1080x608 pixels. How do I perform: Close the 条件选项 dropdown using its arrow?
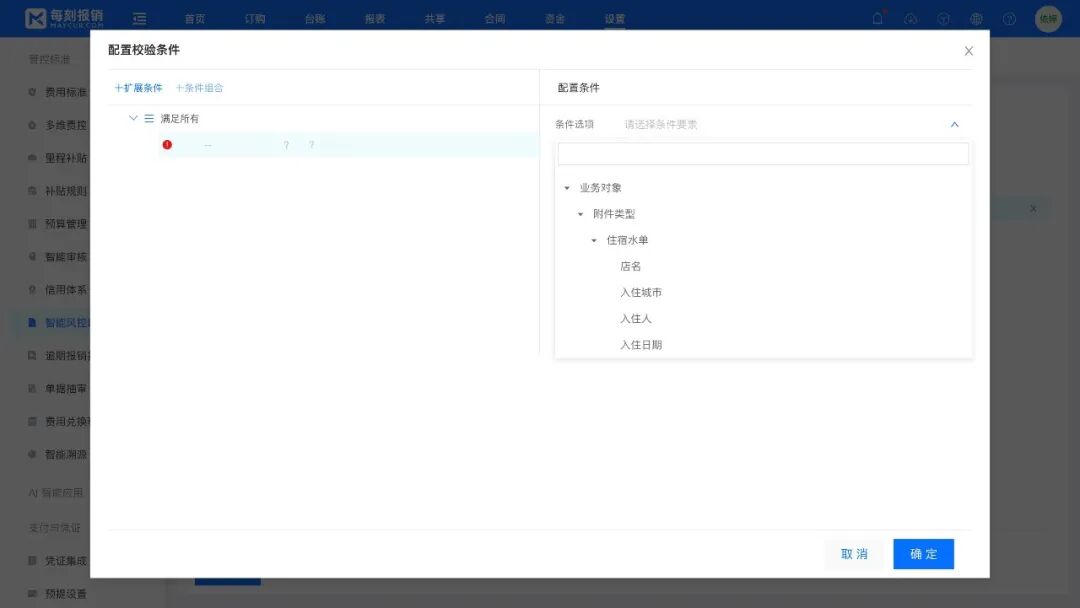[x=954, y=125]
